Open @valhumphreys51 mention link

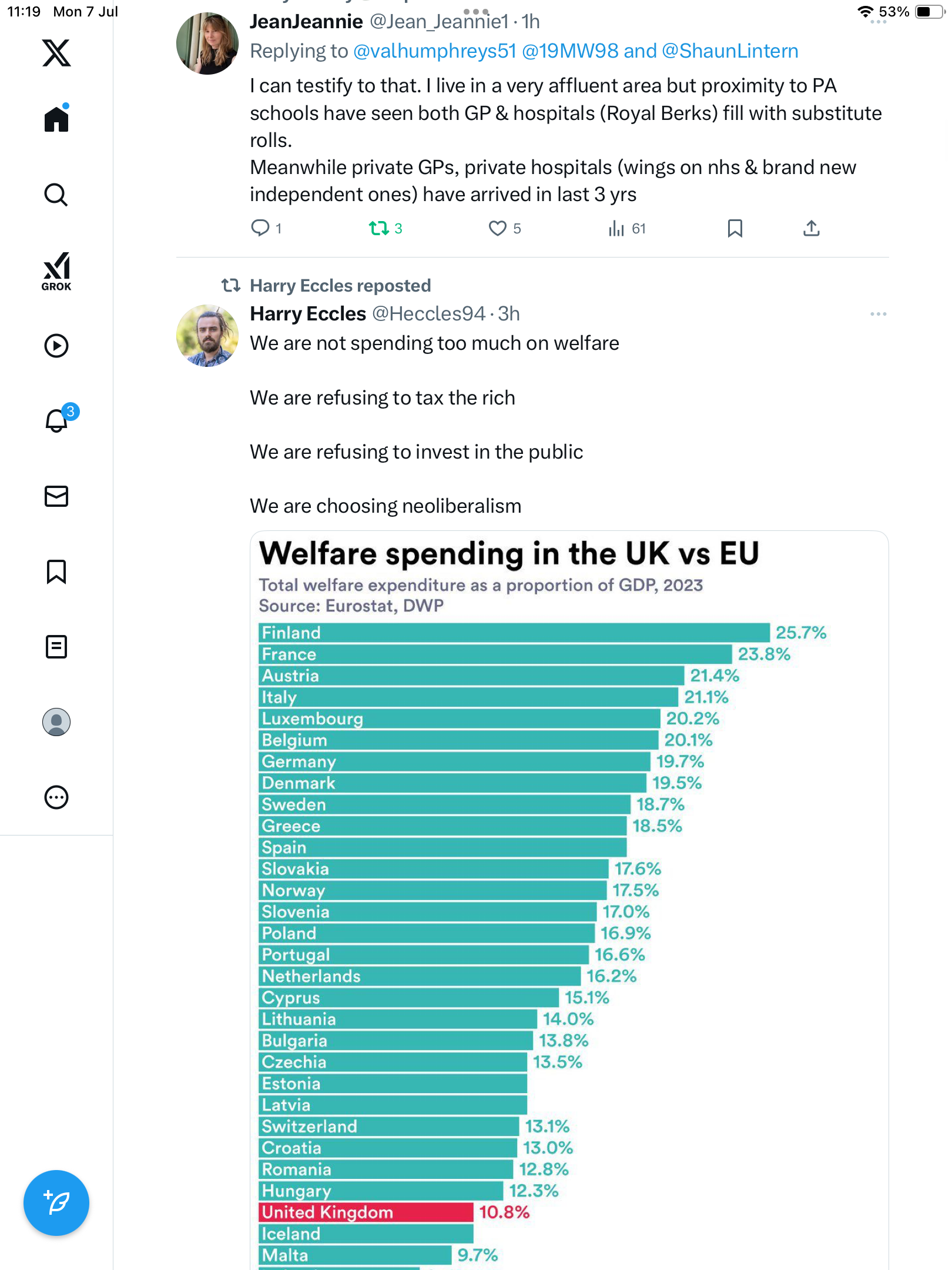point(435,51)
